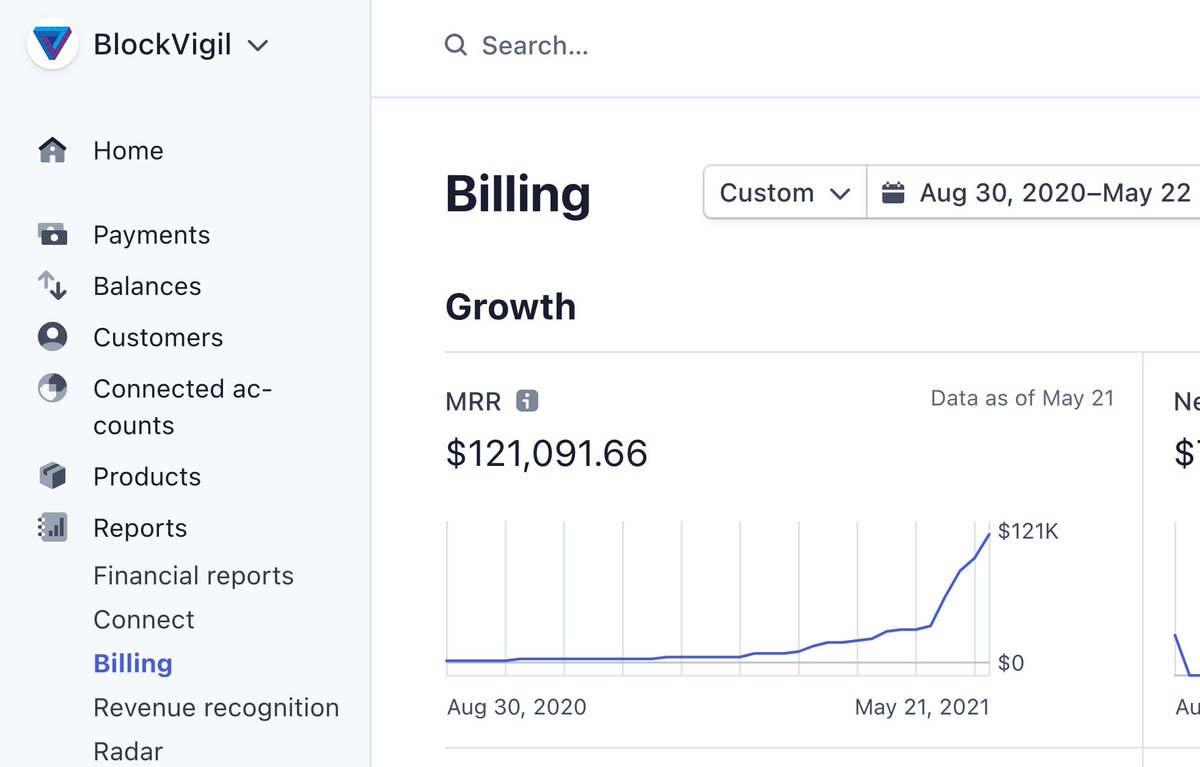1200x767 pixels.
Task: Click the calendar icon in date picker
Action: click(893, 192)
